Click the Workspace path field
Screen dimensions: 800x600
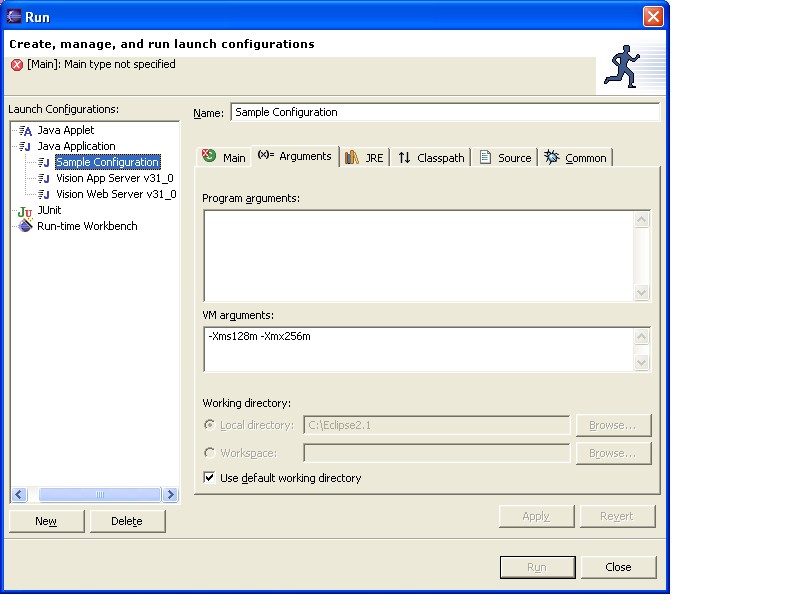437,453
